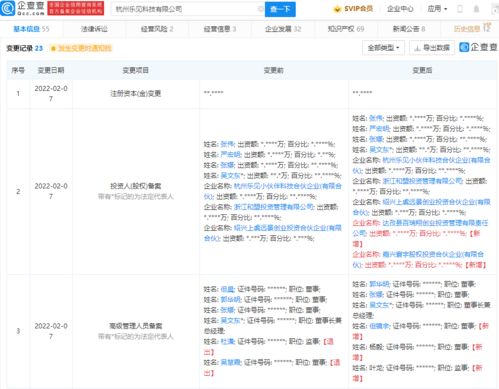Clear the search box with the X icon
499x389 pixels.
tap(260, 9)
